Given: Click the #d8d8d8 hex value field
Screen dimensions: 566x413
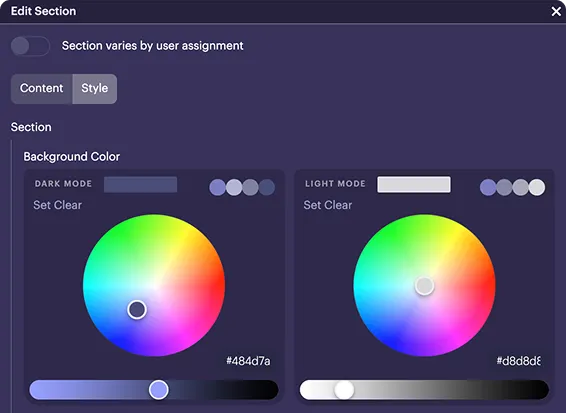Looking at the screenshot, I should point(518,361).
